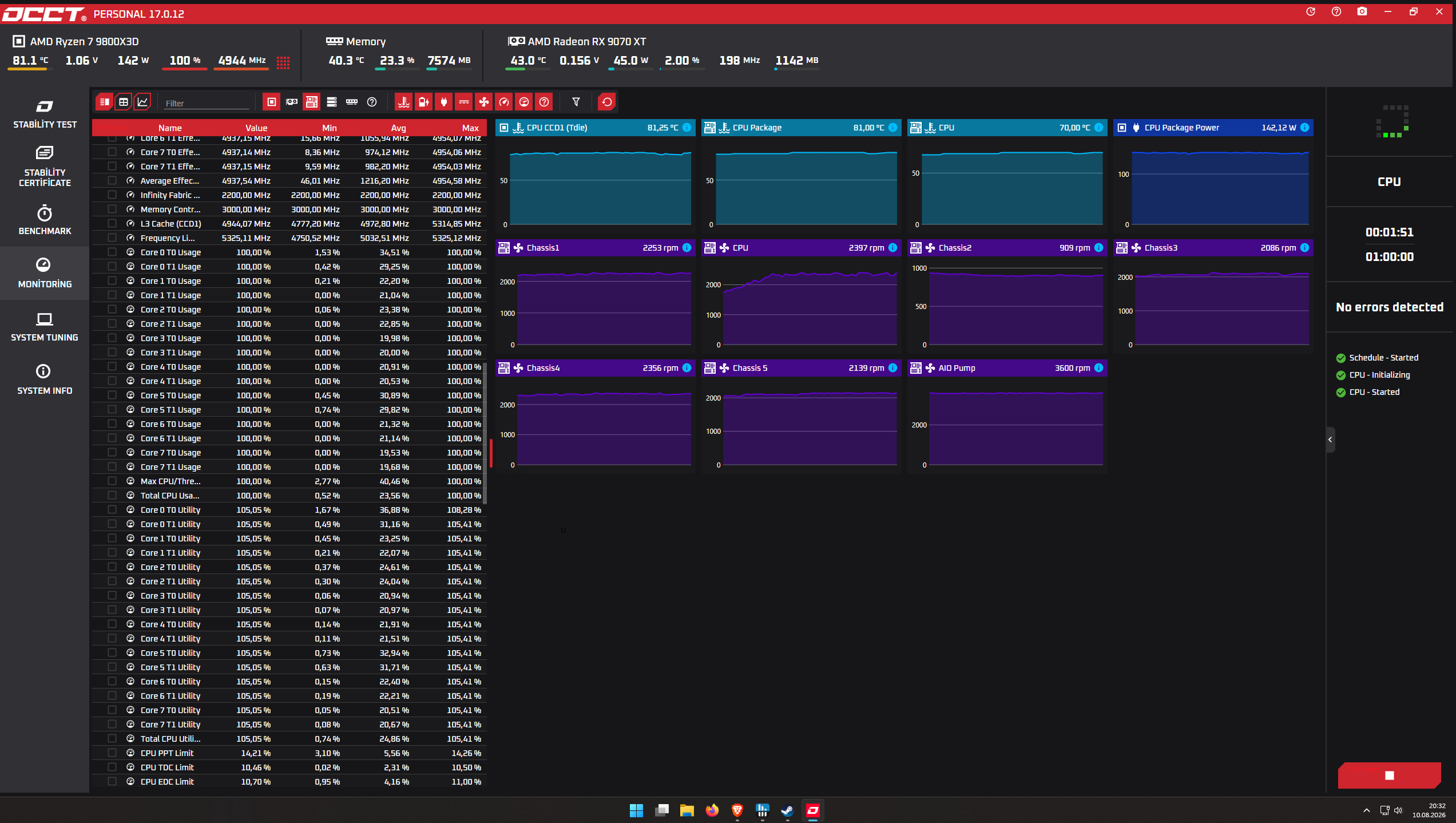Image resolution: width=1456 pixels, height=823 pixels.
Task: Check the Core 7 T1 Utility row checkbox
Action: click(112, 725)
